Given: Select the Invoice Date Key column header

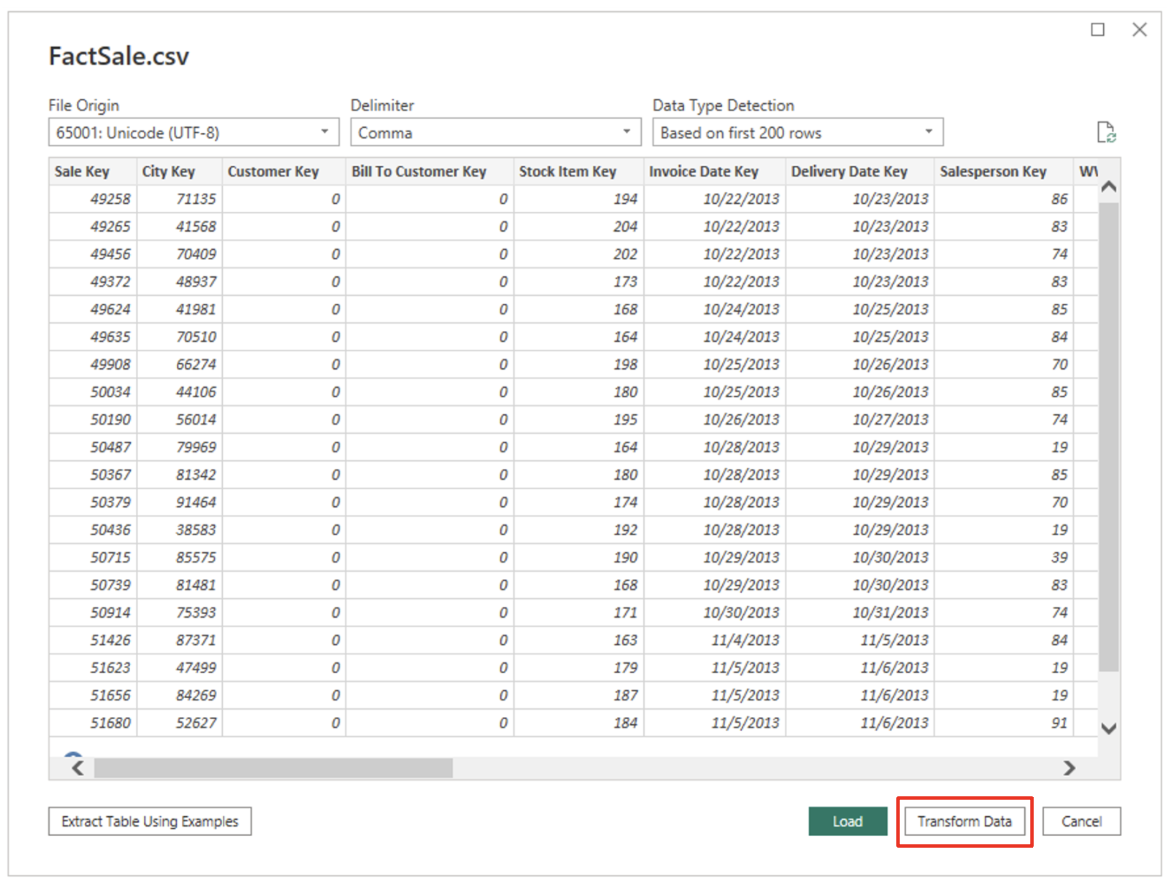Looking at the screenshot, I should (715, 171).
